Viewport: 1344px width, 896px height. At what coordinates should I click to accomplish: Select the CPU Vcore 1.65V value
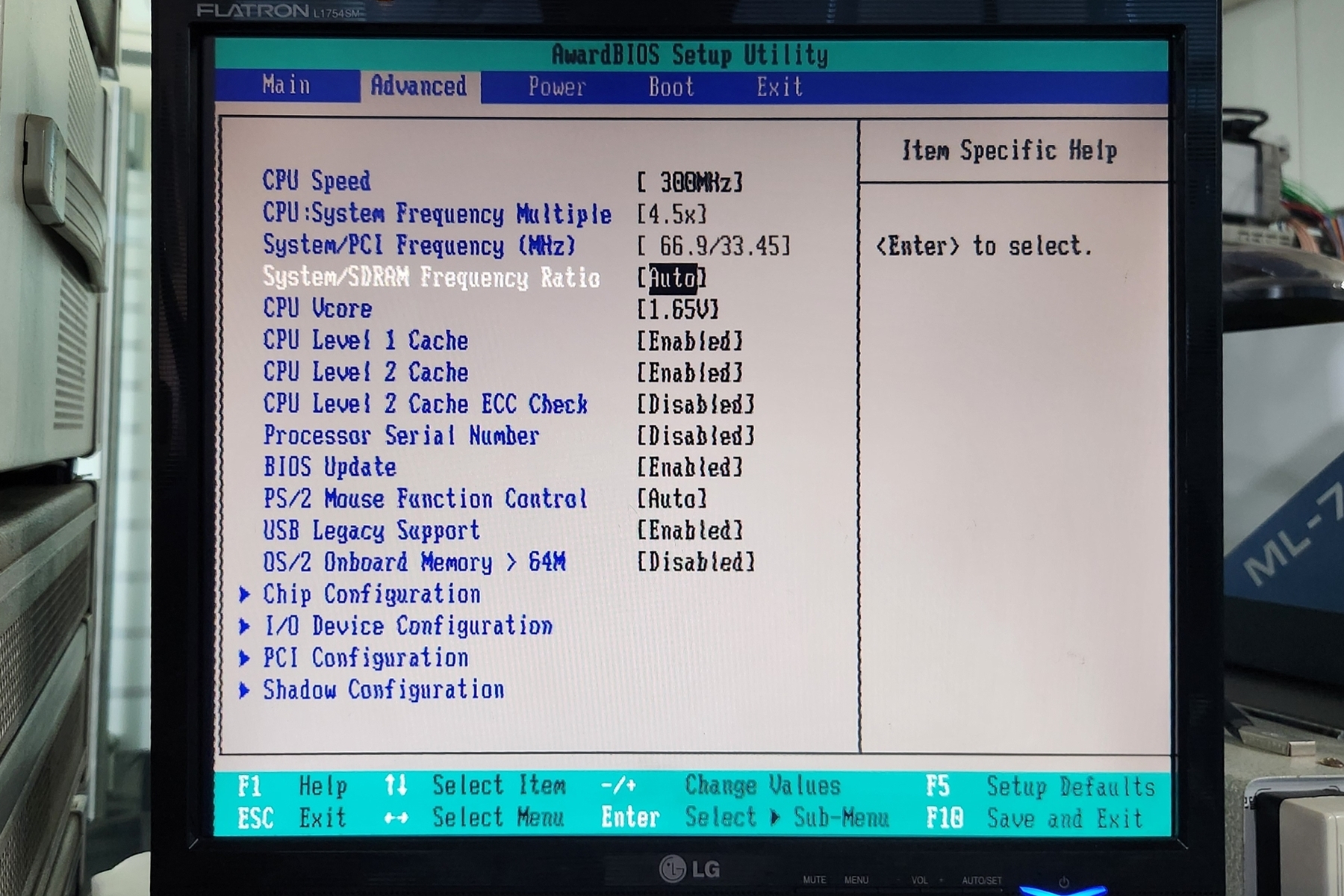tap(677, 309)
